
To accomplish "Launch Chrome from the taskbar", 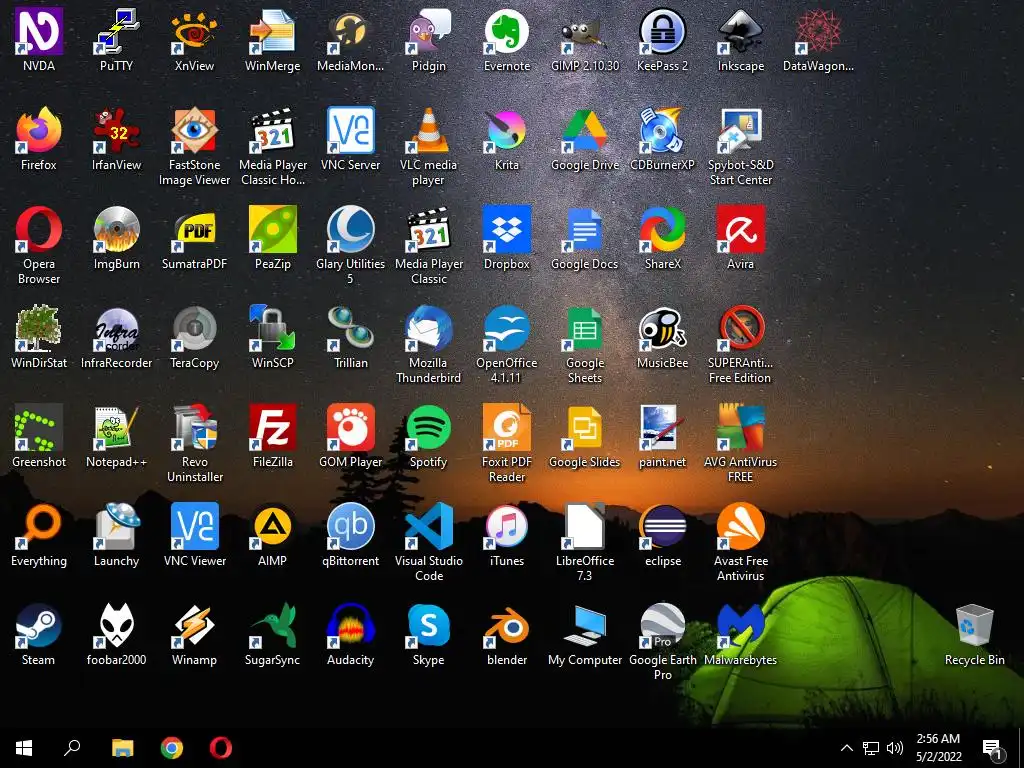I will [172, 748].
